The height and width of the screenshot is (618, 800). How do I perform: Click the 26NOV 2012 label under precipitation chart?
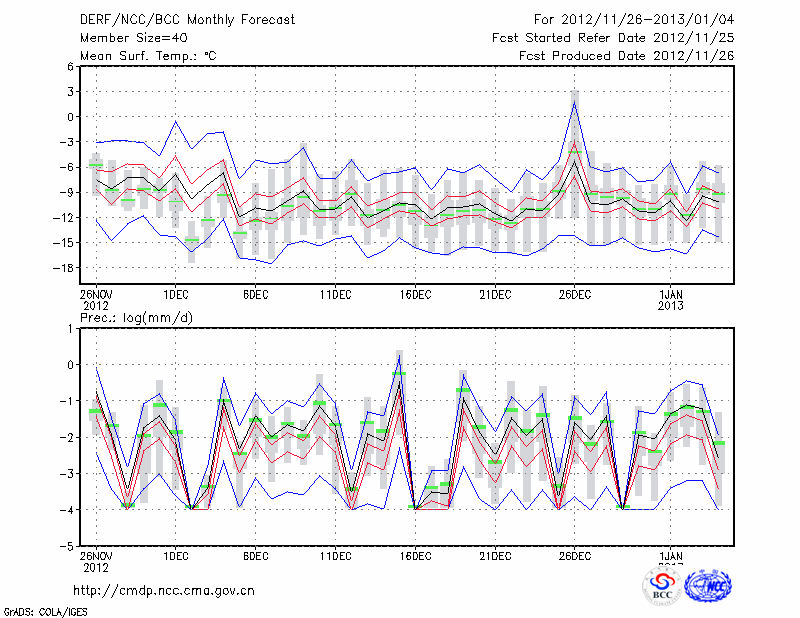pyautogui.click(x=96, y=561)
